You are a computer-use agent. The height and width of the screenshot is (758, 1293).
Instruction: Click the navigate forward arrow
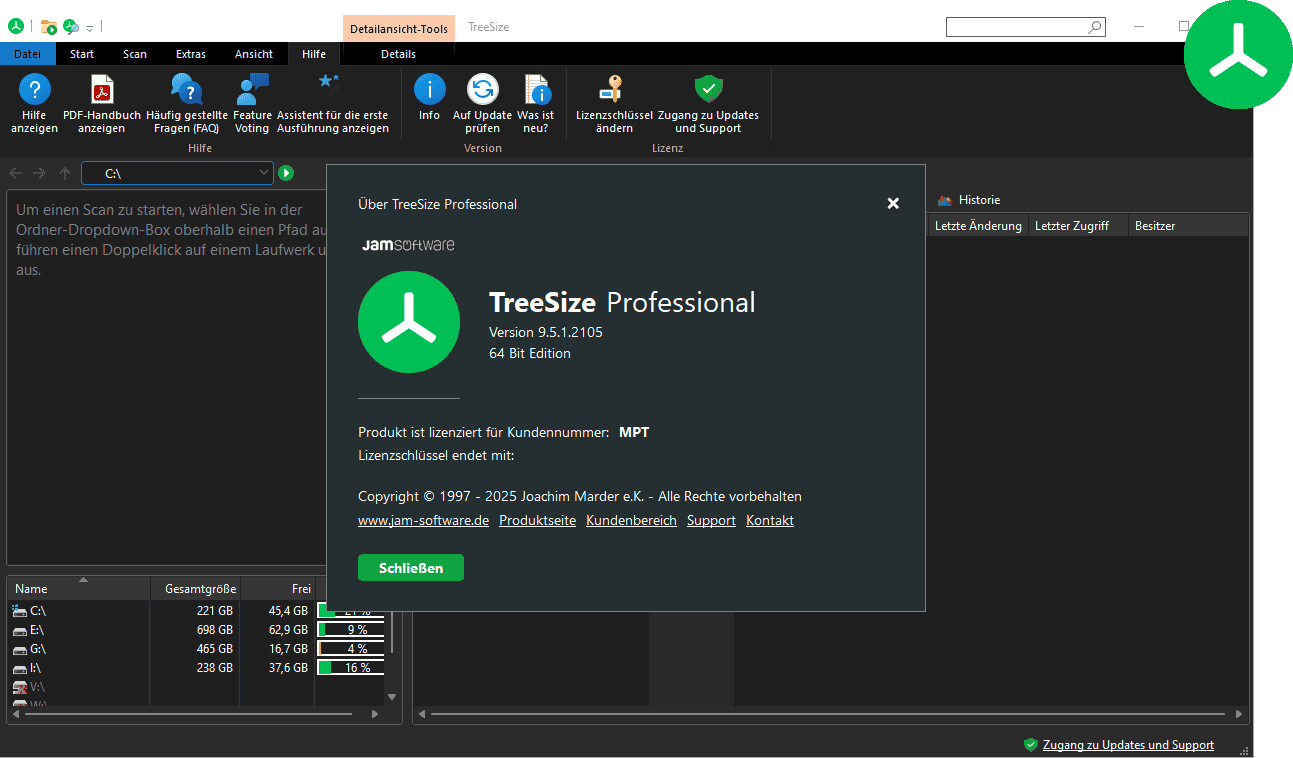(x=39, y=173)
